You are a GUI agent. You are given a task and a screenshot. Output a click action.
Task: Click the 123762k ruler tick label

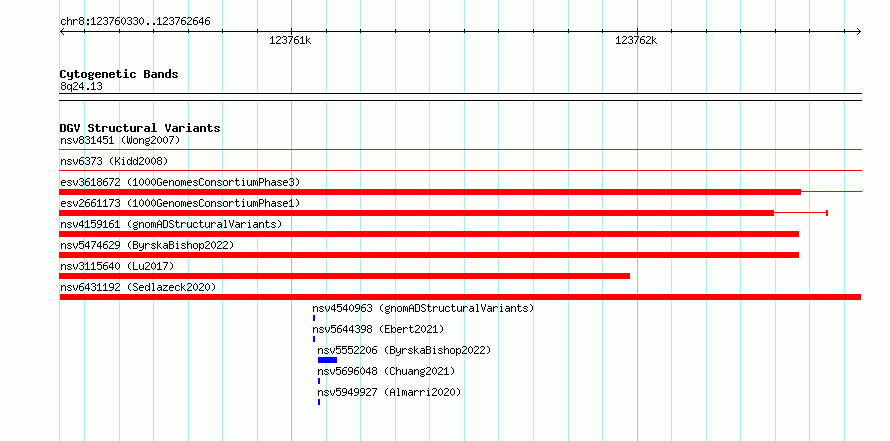[x=636, y=41]
